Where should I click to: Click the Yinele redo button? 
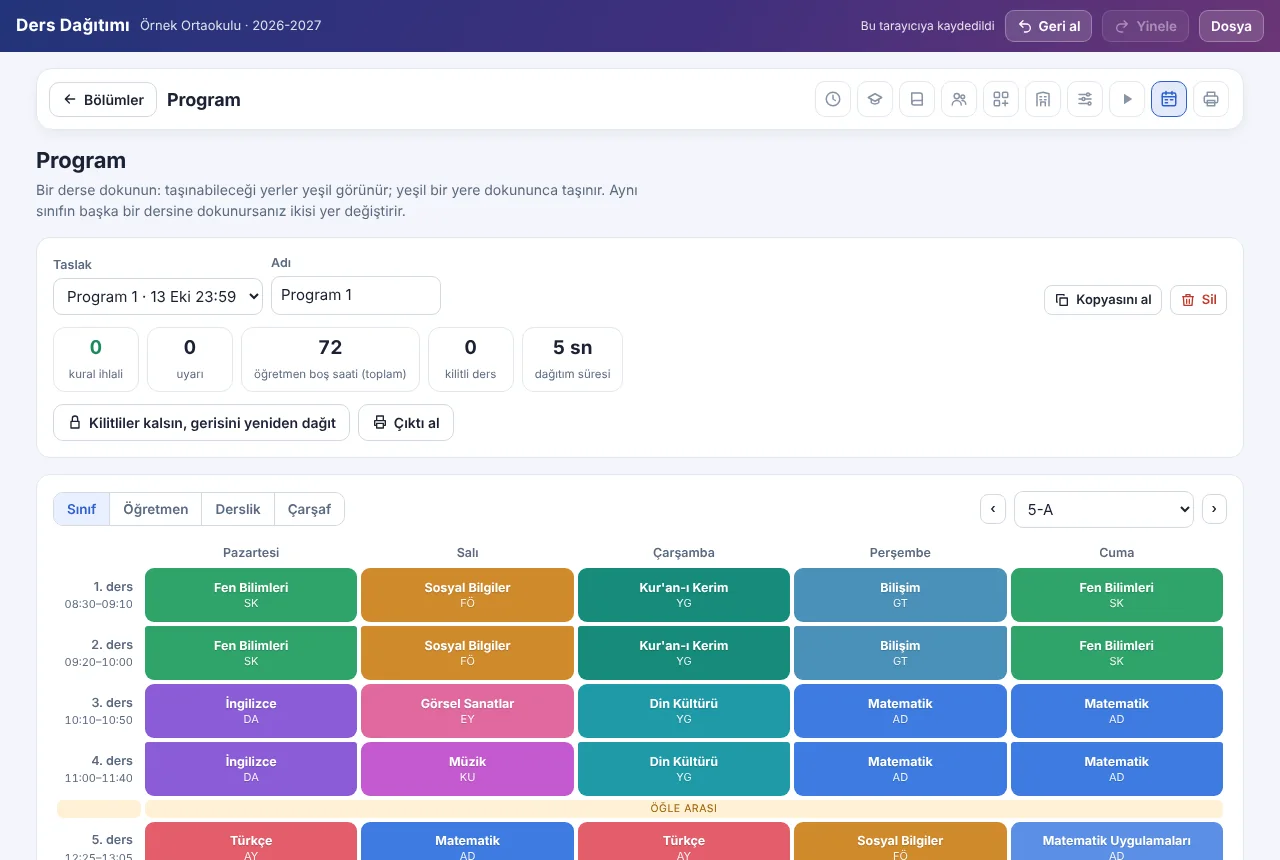point(1146,26)
